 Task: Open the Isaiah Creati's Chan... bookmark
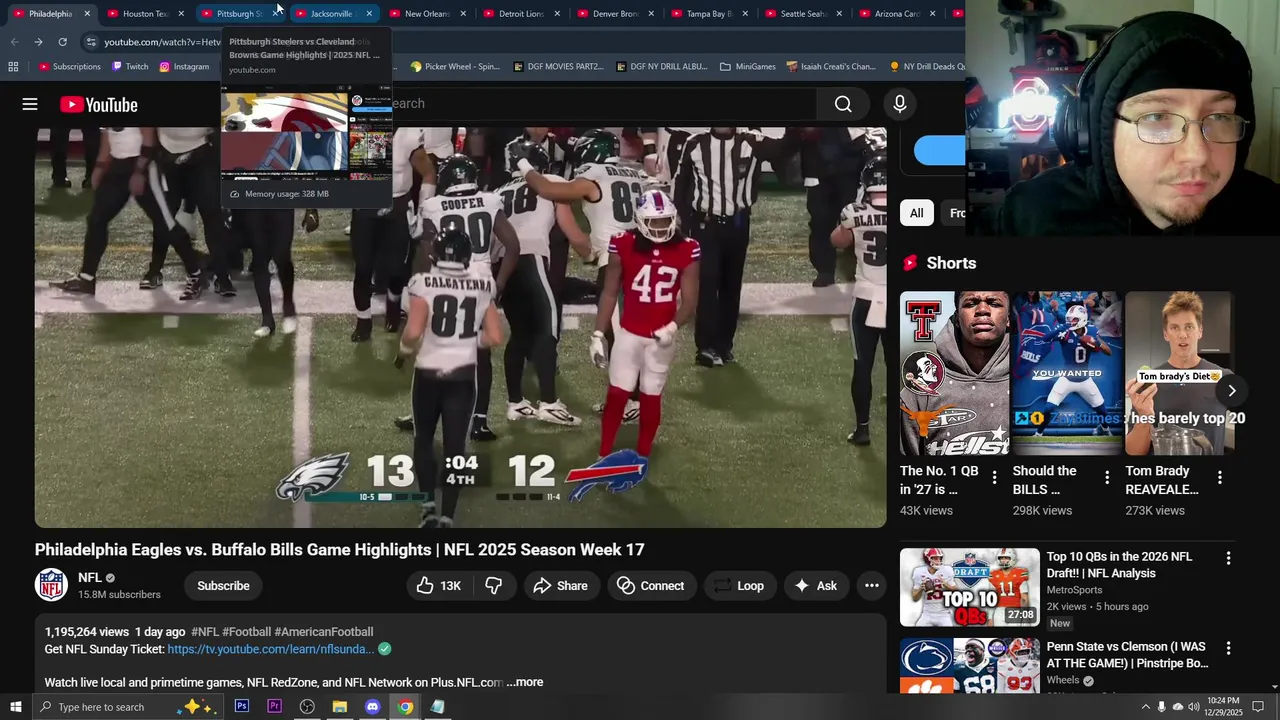pos(831,67)
